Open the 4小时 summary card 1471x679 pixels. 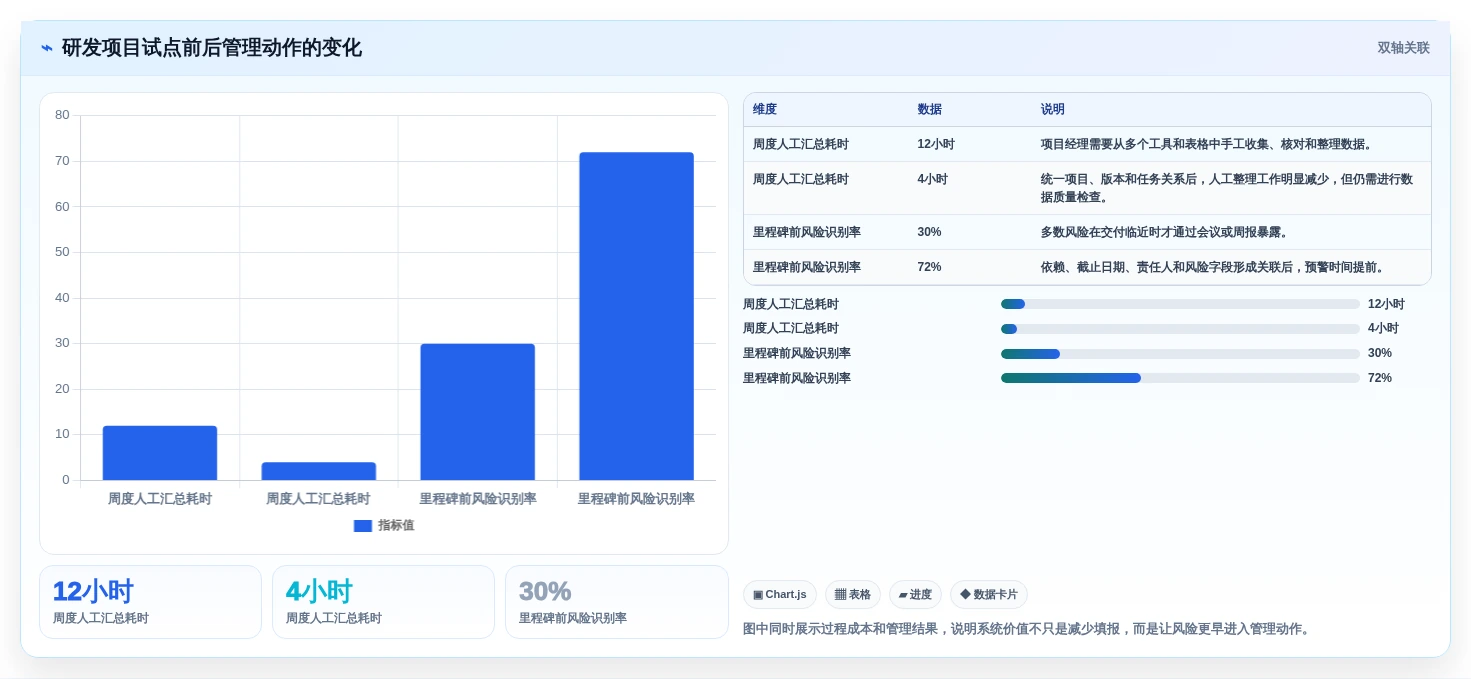point(383,602)
